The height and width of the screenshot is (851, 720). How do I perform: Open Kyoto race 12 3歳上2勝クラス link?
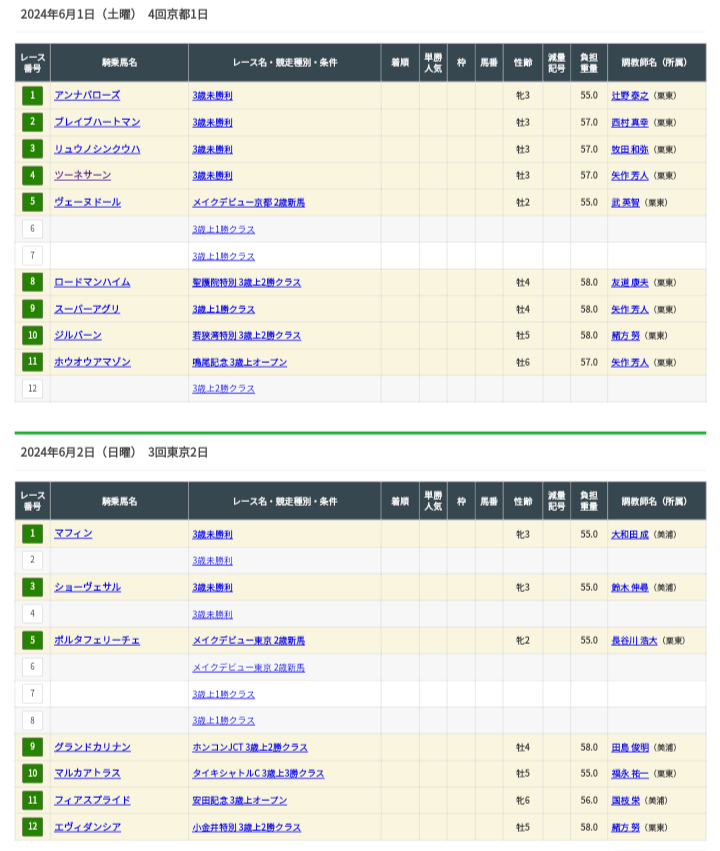[224, 389]
